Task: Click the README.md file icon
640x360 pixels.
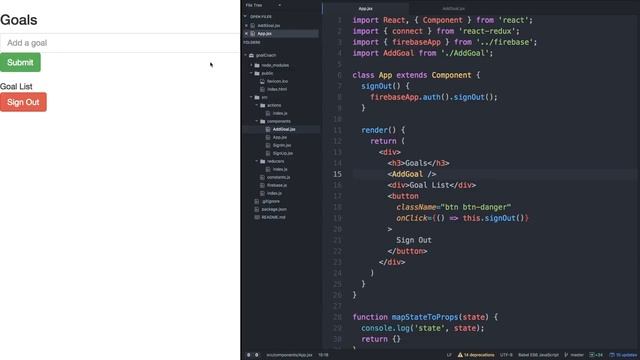Action: click(257, 217)
